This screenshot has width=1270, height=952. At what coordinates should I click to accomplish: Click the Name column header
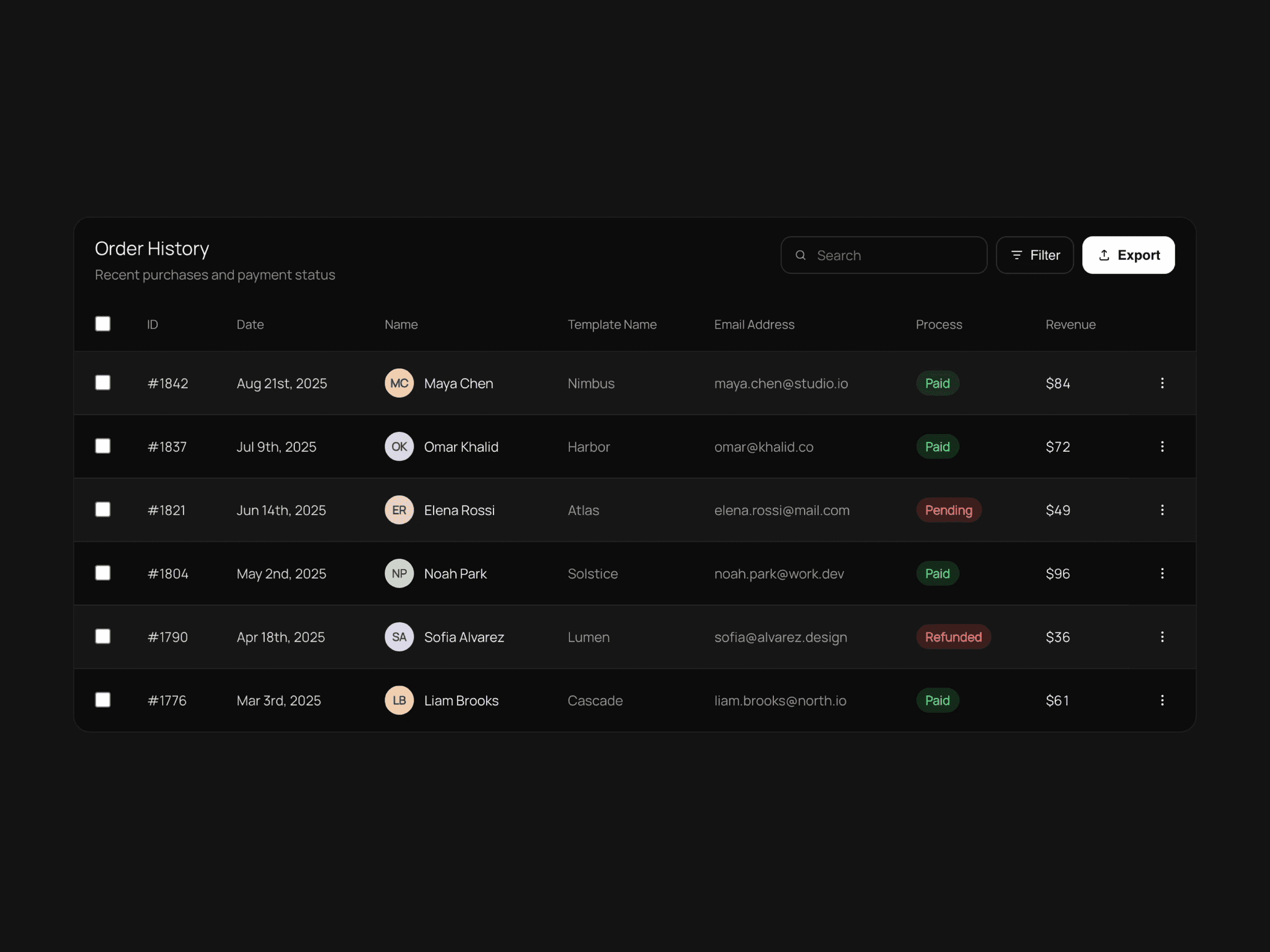[401, 325]
